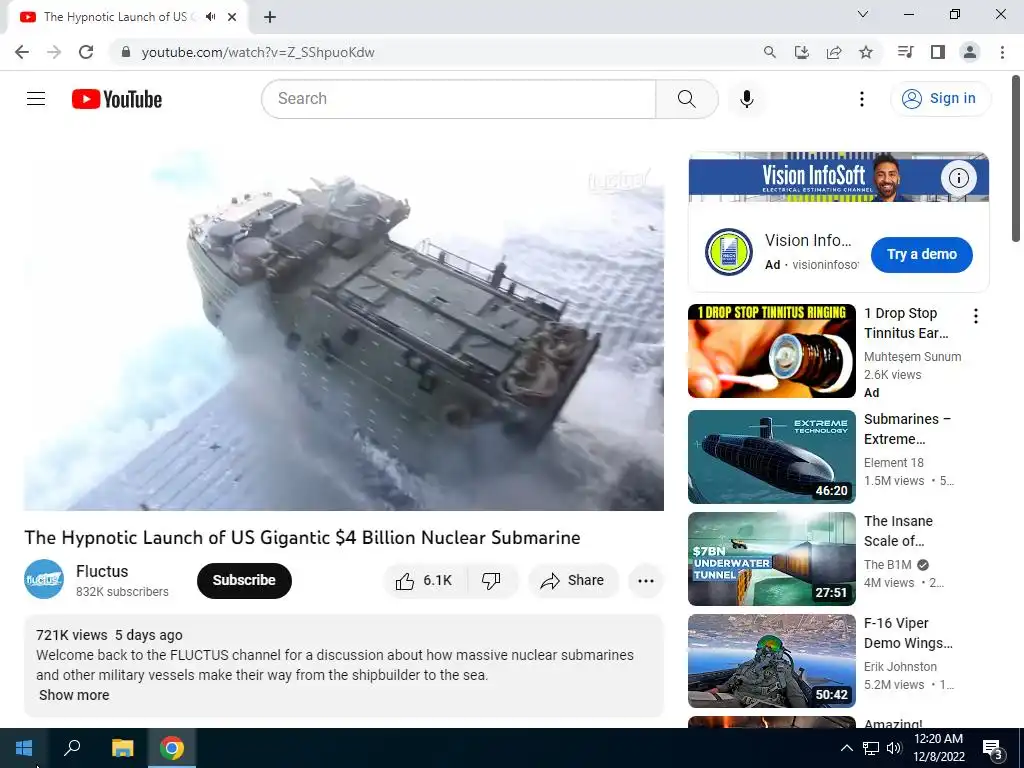
Task: Open Submarines Extreme Technology video thumbnail
Action: (x=771, y=457)
